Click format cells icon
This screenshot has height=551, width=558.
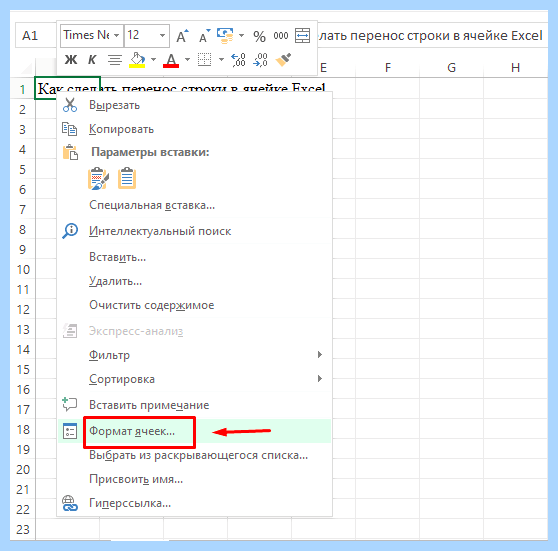tap(70, 431)
